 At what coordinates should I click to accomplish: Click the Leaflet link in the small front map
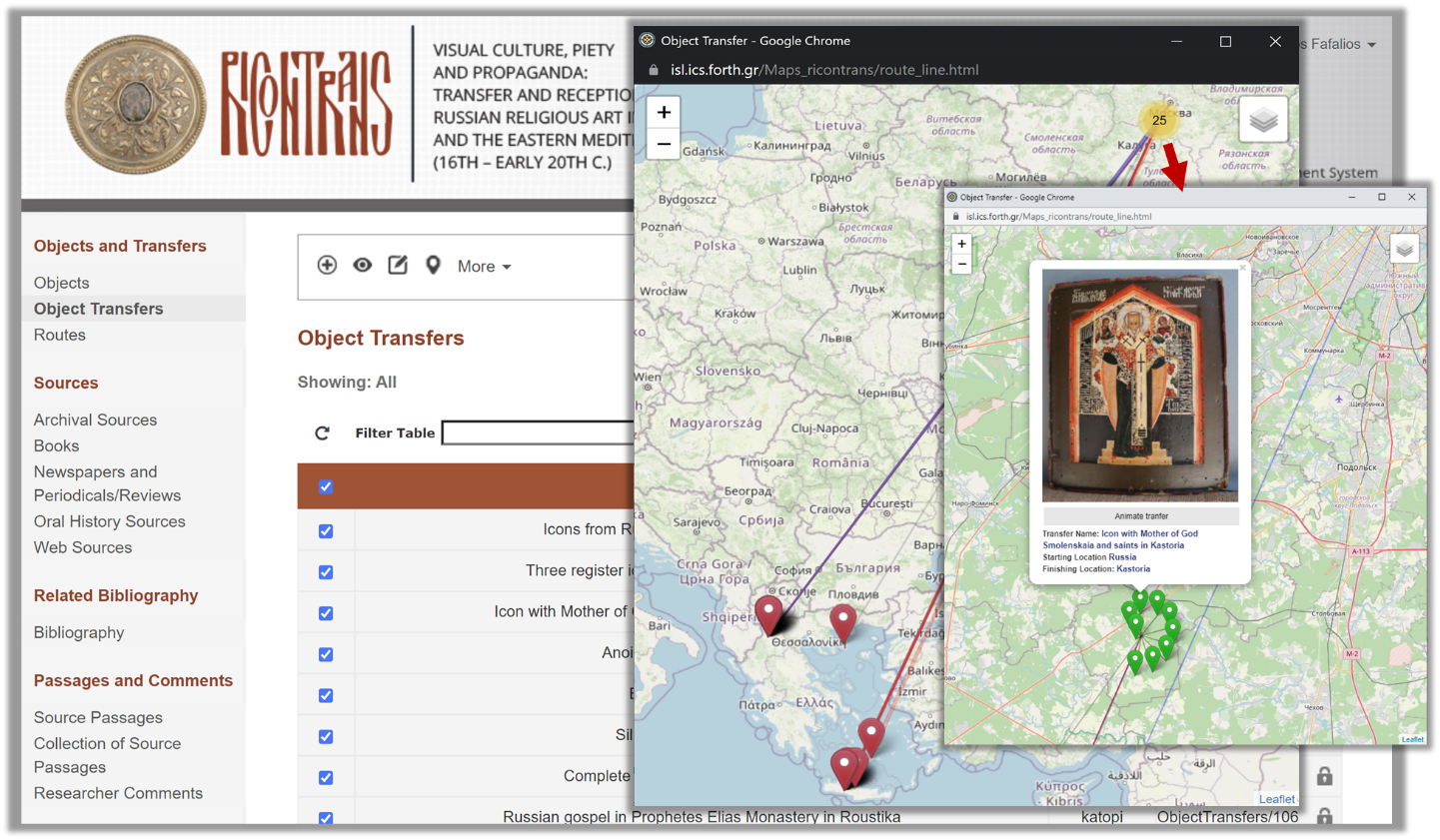click(x=1412, y=739)
